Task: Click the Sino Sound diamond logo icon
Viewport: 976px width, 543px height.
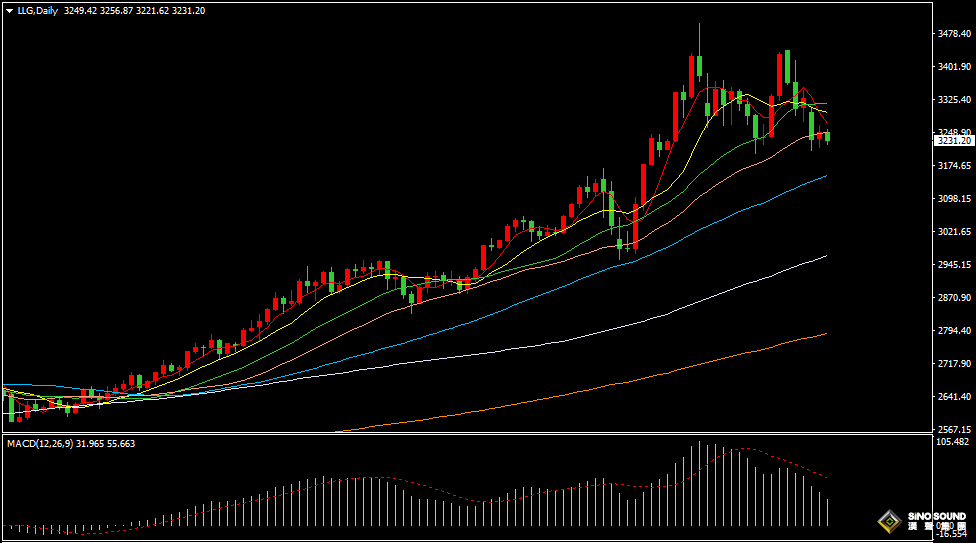Action: 887,521
